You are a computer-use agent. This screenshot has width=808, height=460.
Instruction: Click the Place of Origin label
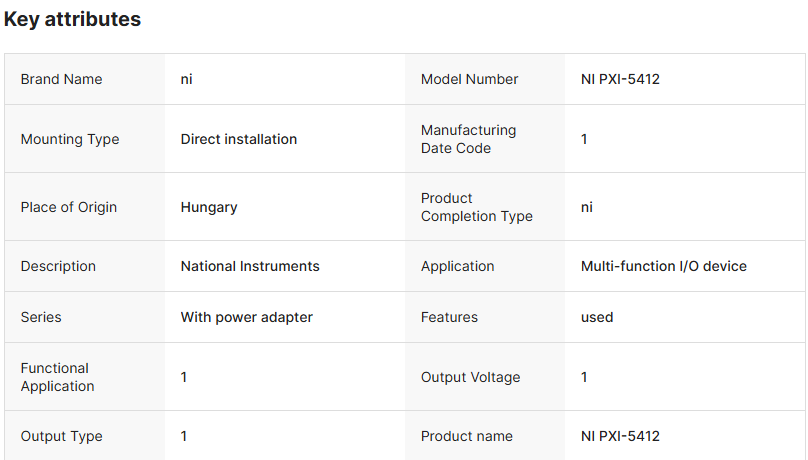(68, 207)
